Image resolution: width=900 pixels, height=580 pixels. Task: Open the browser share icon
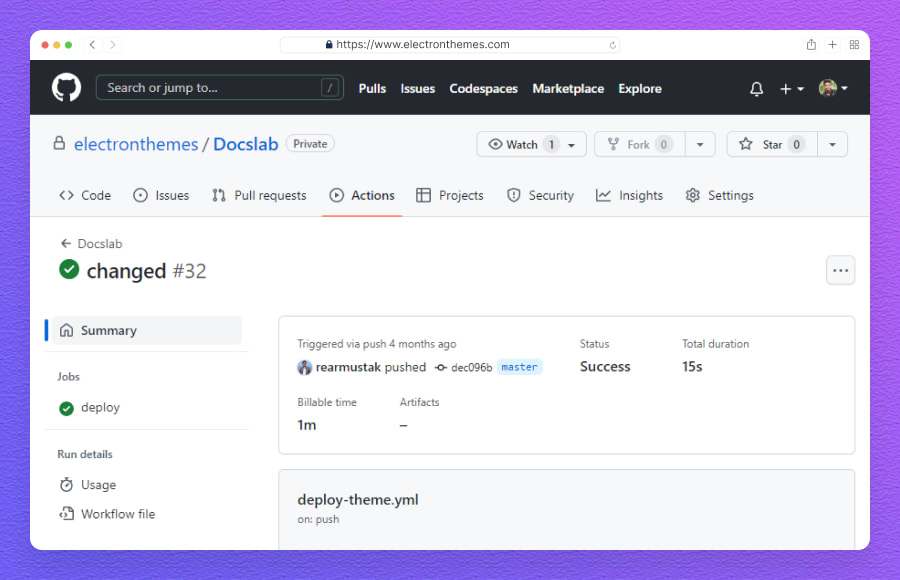(x=811, y=45)
